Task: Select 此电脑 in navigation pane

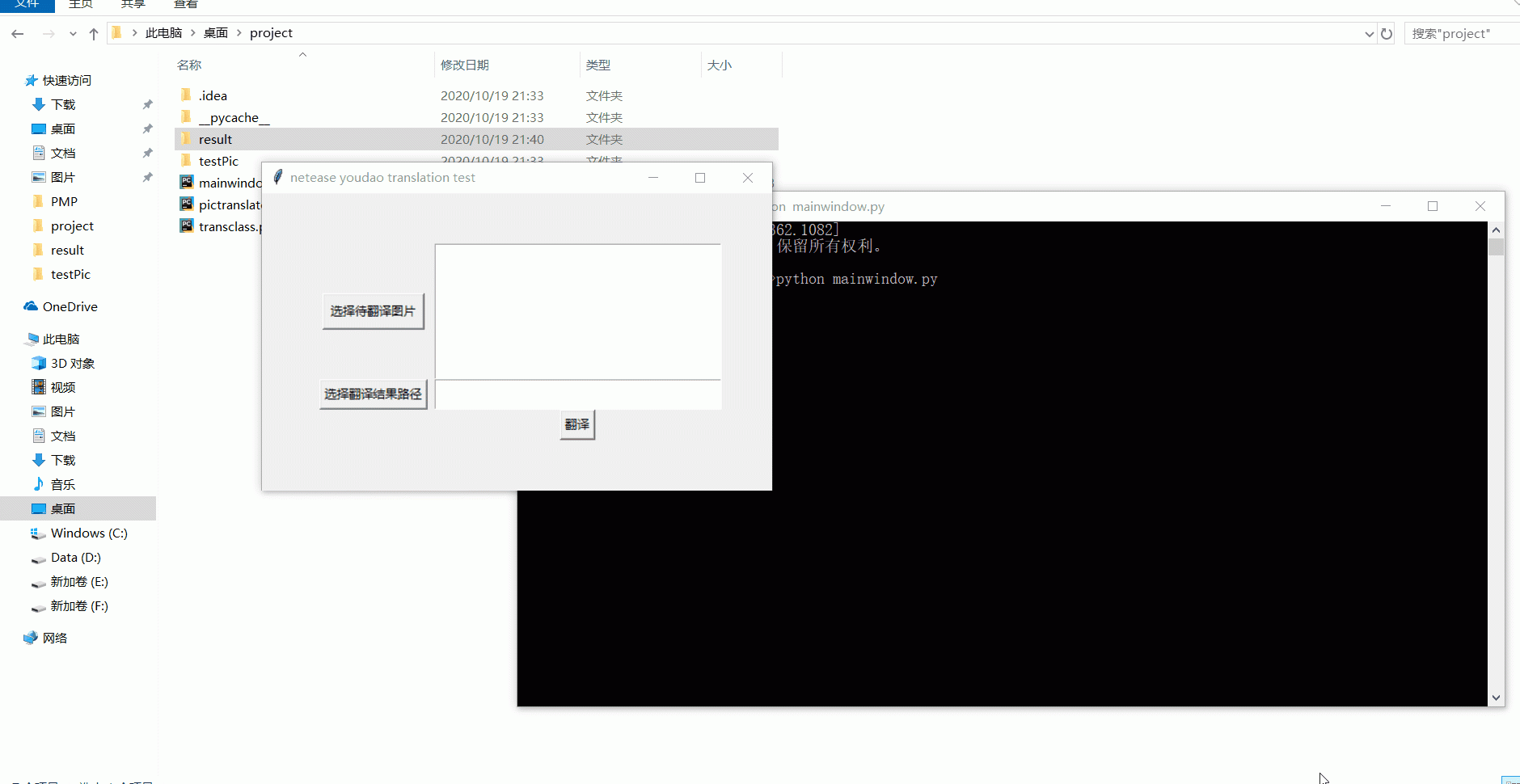Action: click(61, 339)
